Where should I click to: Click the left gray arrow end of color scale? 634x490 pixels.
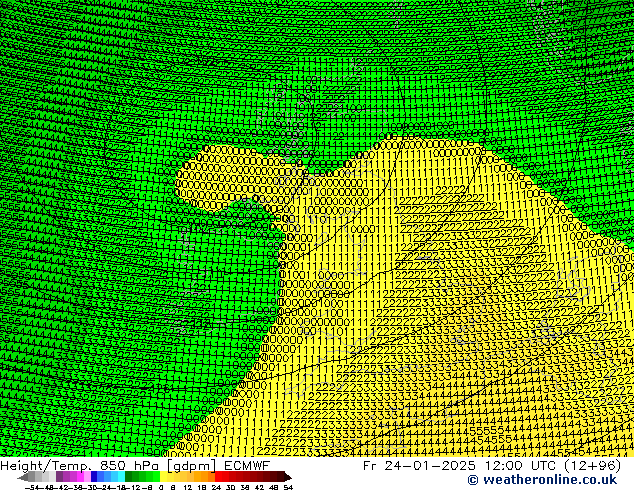click(22, 477)
